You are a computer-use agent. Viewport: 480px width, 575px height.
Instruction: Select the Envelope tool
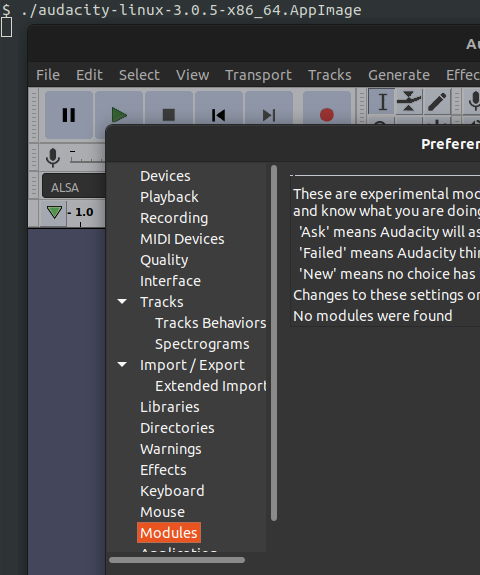tap(409, 102)
